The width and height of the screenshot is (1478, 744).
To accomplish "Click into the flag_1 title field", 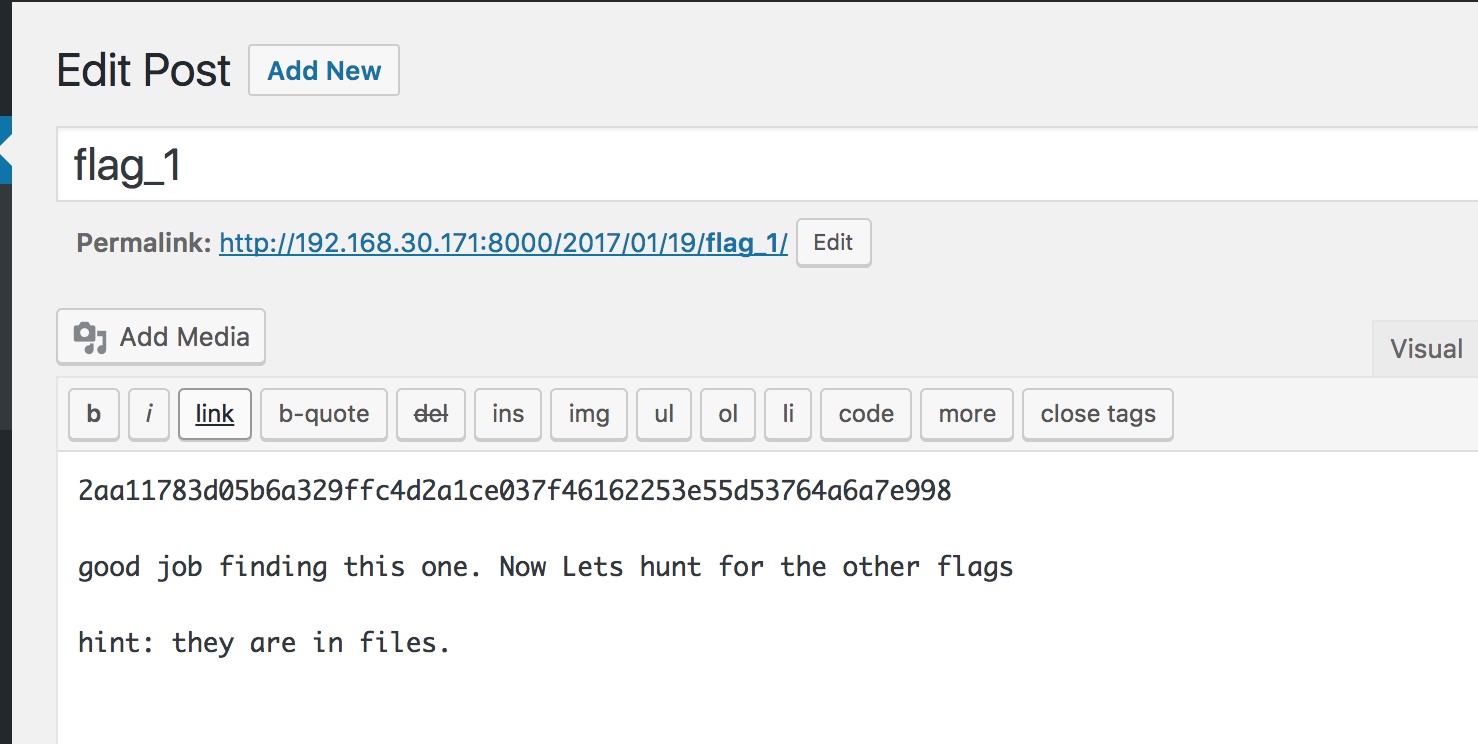I will [x=767, y=165].
